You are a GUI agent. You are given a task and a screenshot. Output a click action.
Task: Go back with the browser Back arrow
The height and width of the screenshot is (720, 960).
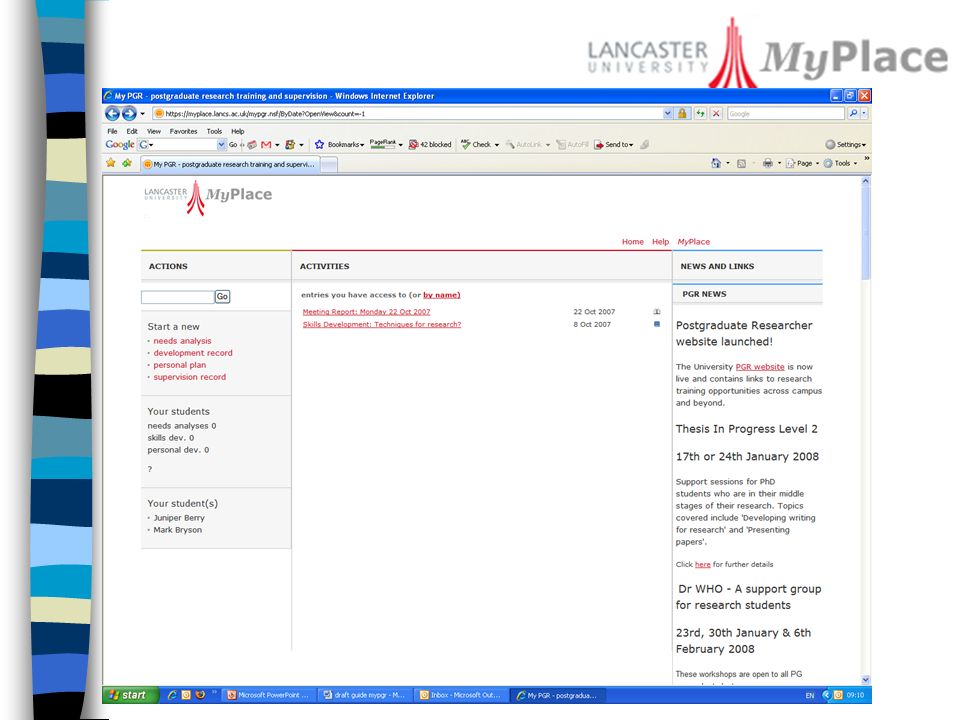coord(112,113)
